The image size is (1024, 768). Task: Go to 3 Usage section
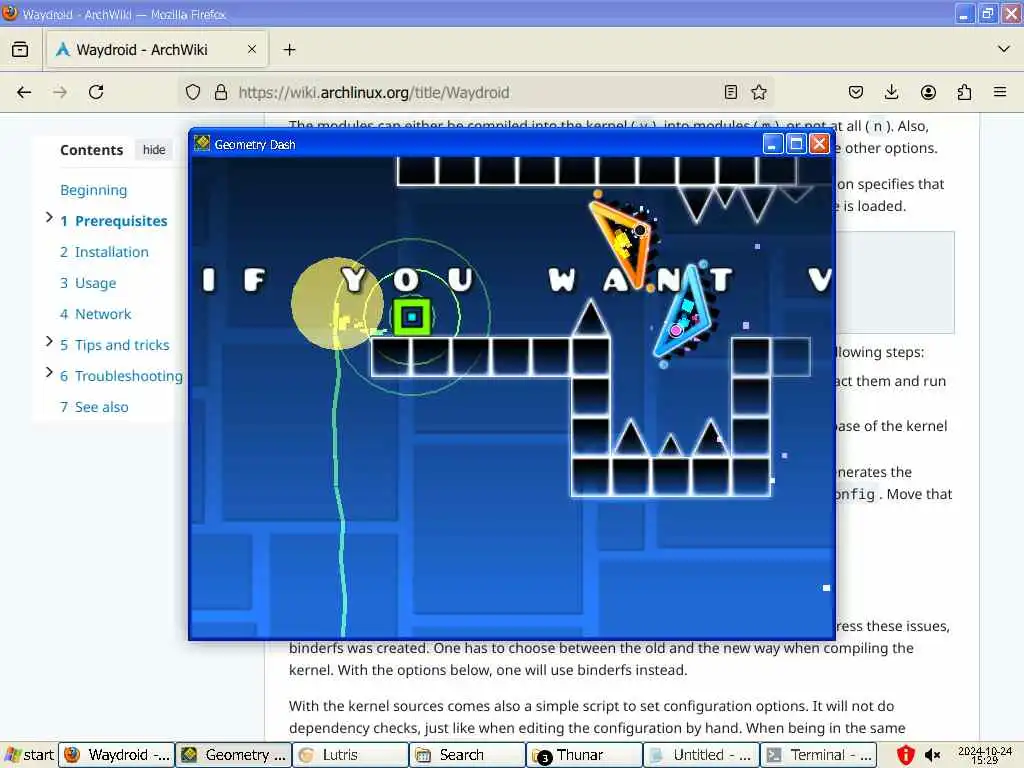point(88,283)
